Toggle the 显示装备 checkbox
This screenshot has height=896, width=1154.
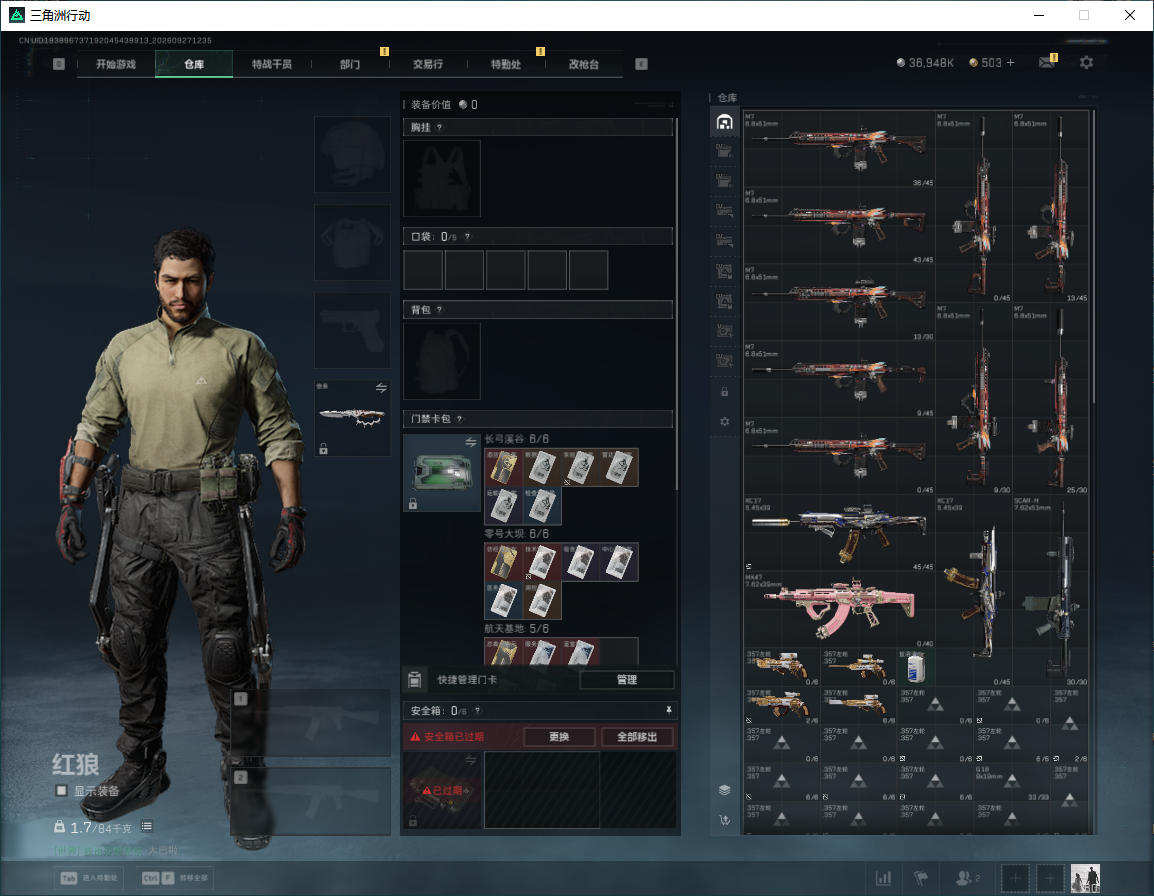click(62, 791)
